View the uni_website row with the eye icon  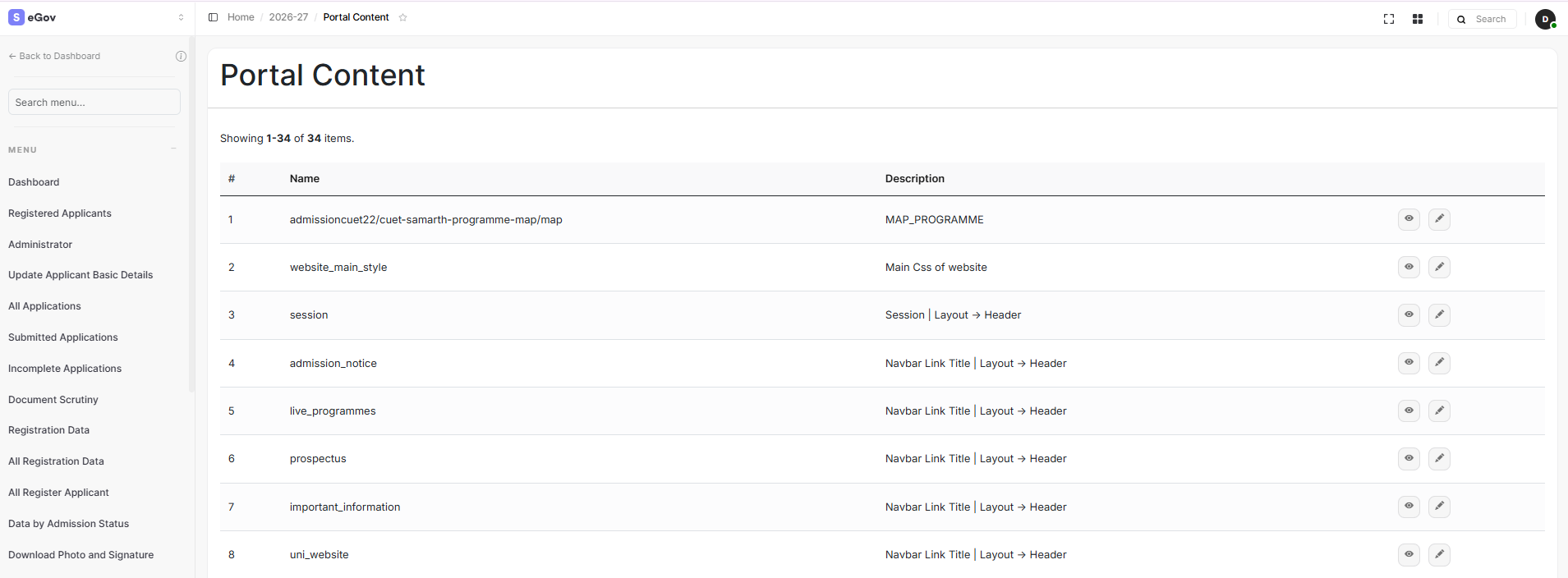1409,555
